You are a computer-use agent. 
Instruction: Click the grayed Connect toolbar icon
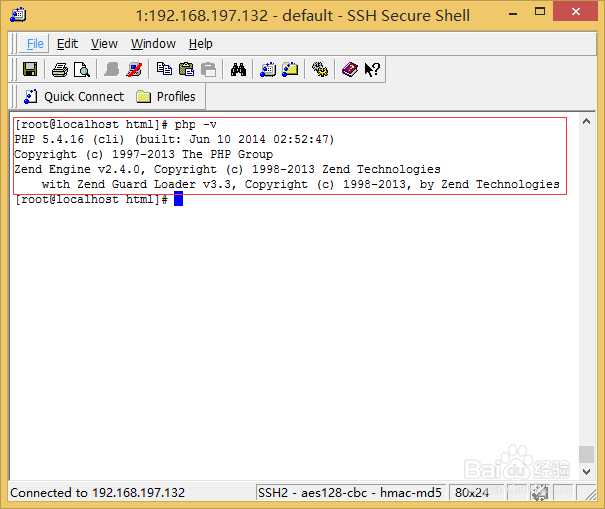(112, 70)
